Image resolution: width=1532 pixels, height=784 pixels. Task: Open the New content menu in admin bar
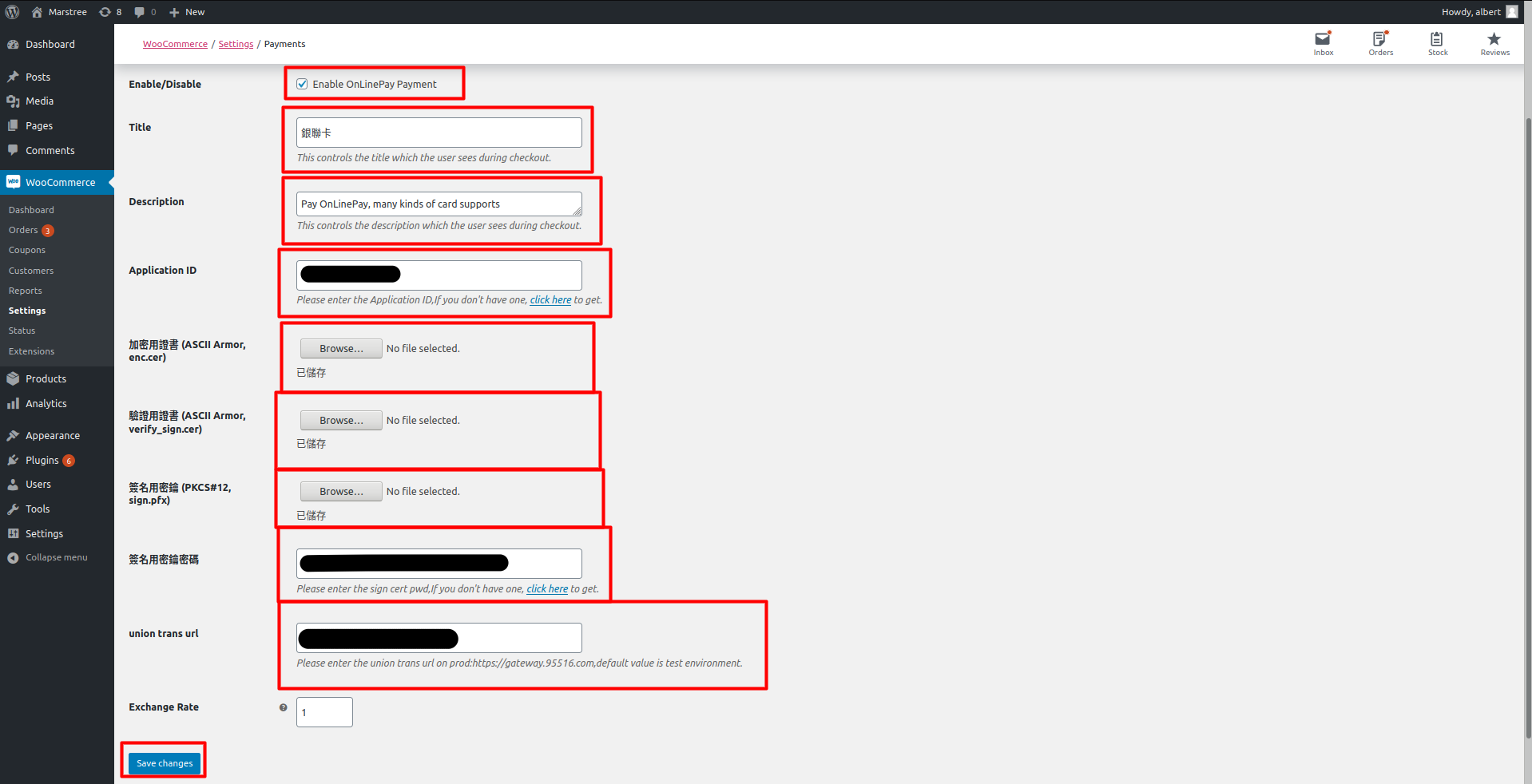pyautogui.click(x=187, y=12)
